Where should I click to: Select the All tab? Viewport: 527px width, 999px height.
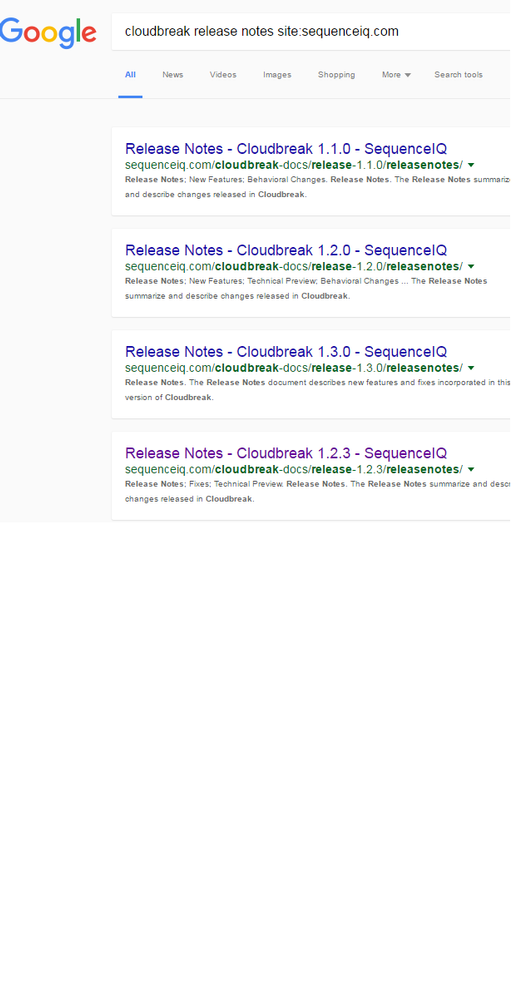pyautogui.click(x=130, y=75)
